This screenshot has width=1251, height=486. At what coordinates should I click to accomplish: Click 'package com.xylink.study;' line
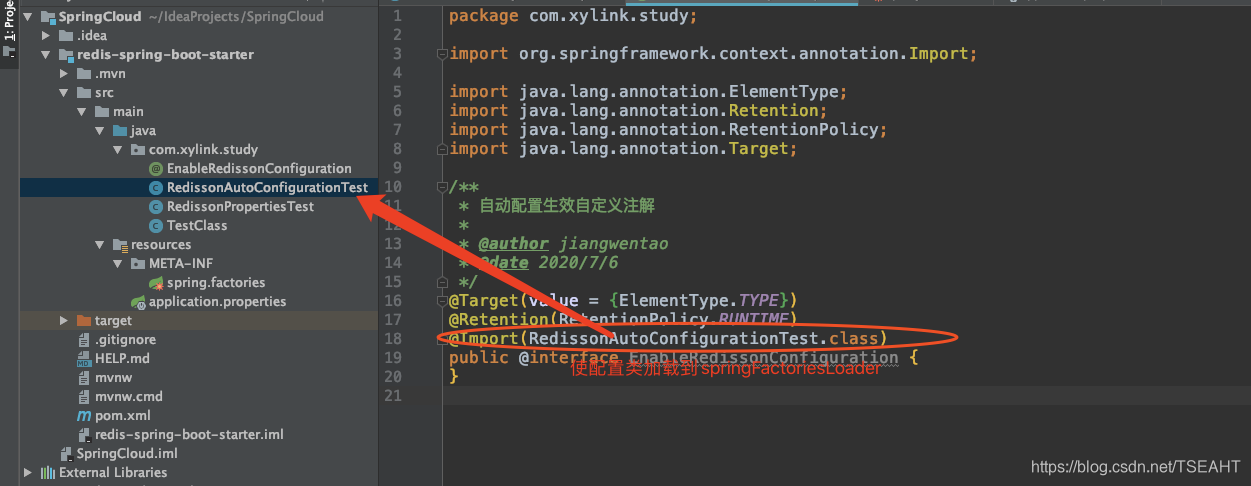point(573,16)
